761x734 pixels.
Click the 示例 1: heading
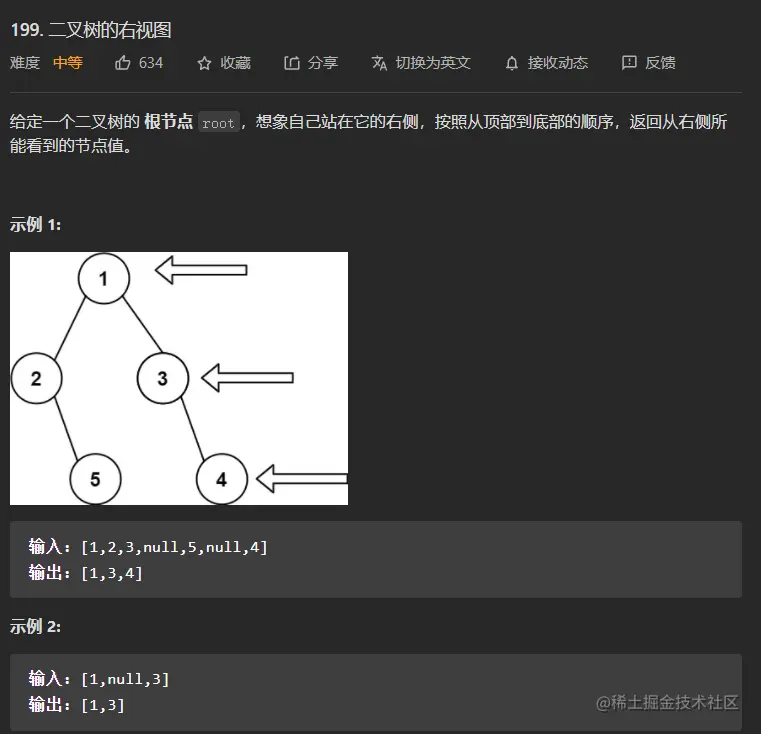click(35, 225)
